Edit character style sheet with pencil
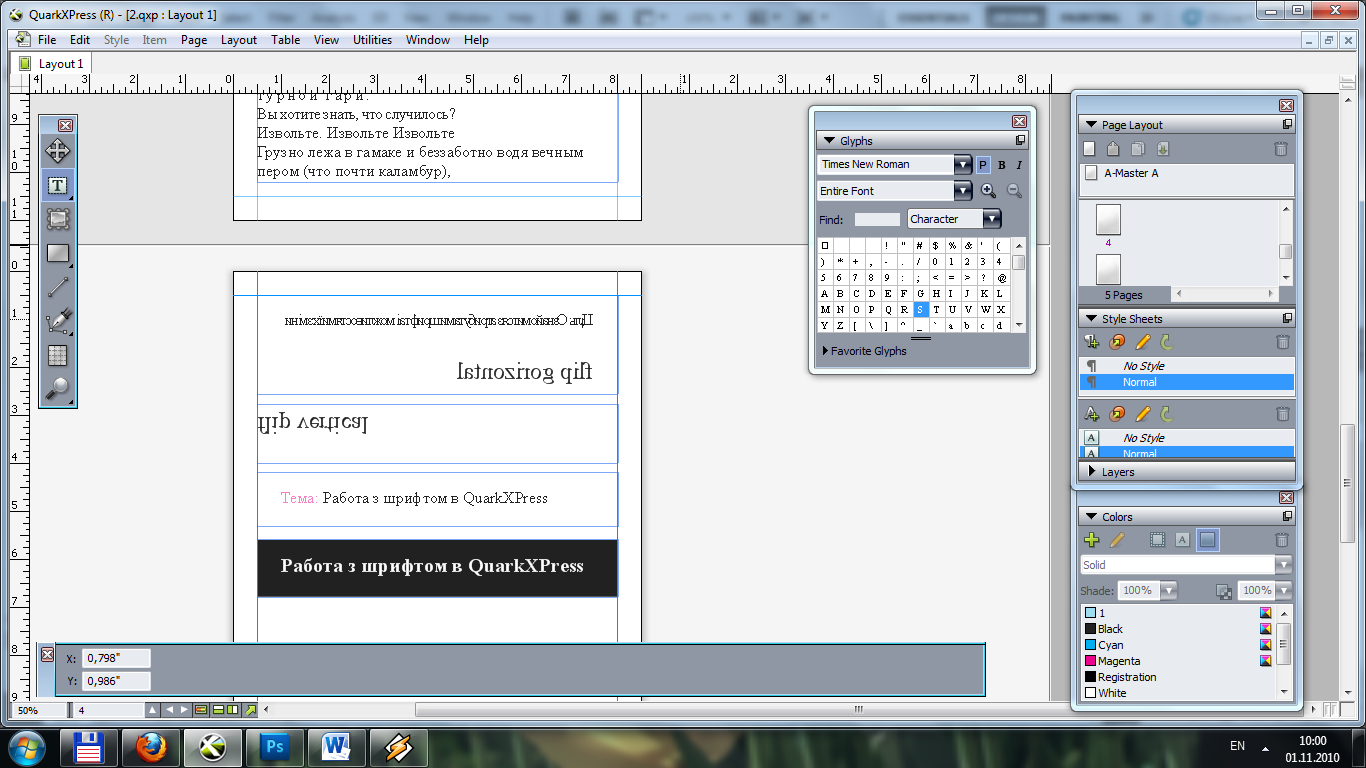This screenshot has width=1366, height=768. [1143, 413]
